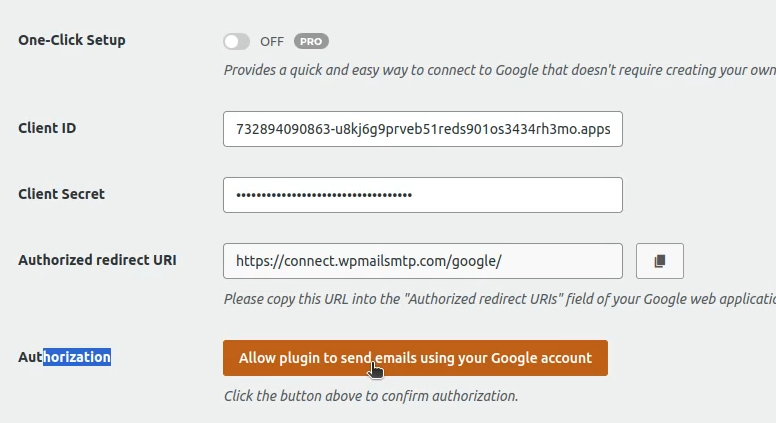Focus the Client ID input field

422,129
